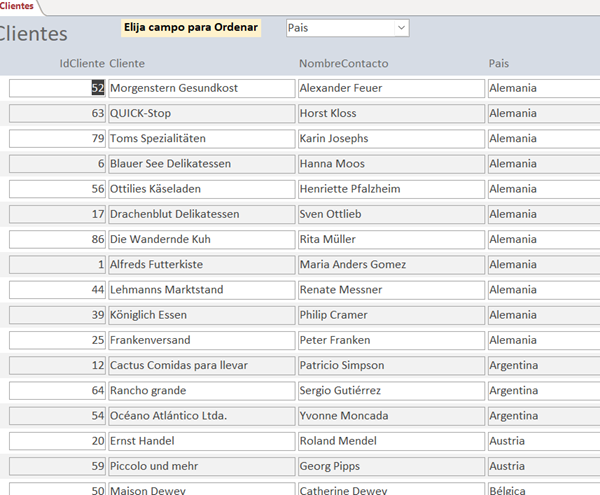Select the Georg Pipps contact field
This screenshot has height=495, width=600.
click(x=390, y=466)
